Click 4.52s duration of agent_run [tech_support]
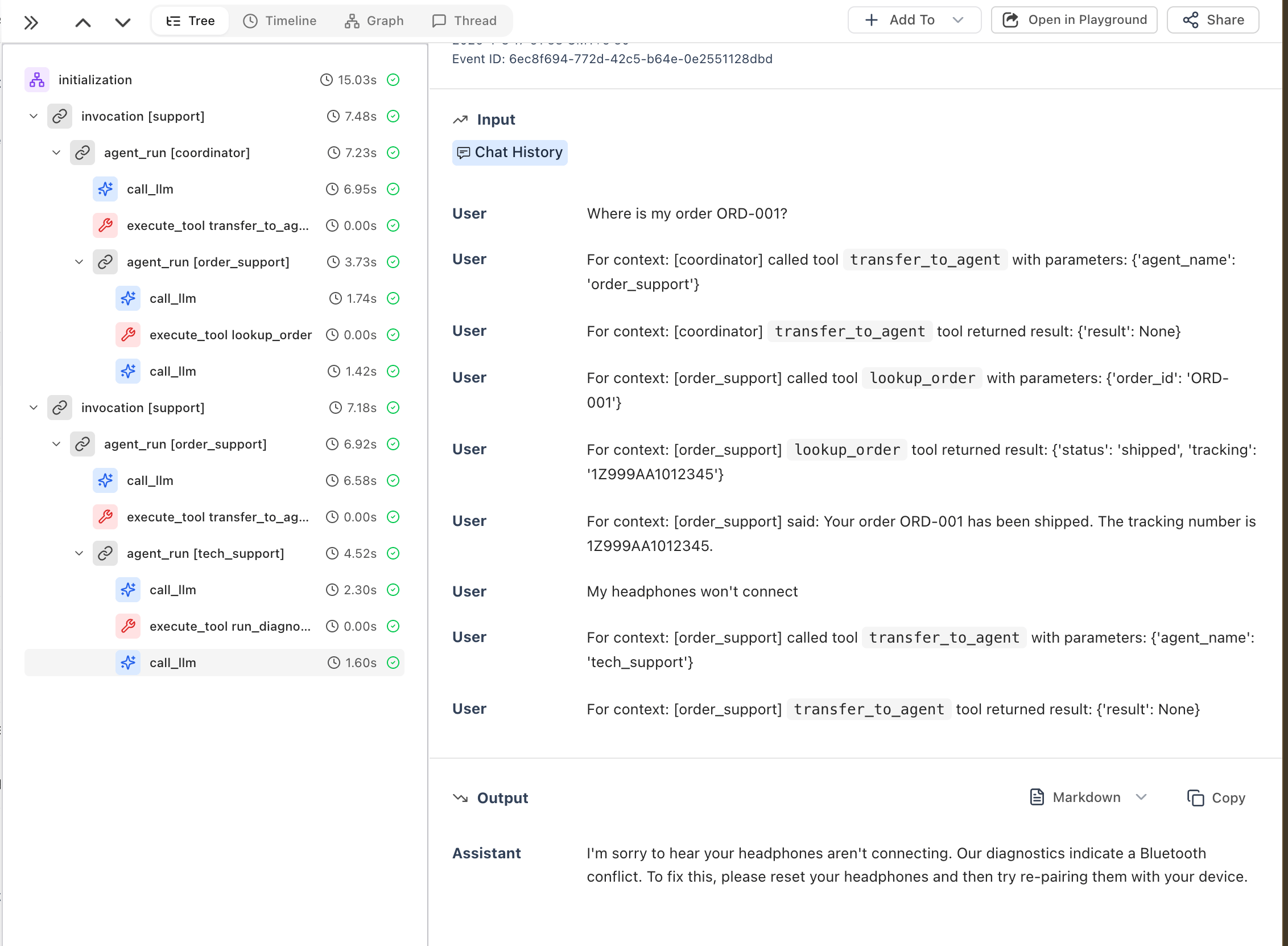 360,554
